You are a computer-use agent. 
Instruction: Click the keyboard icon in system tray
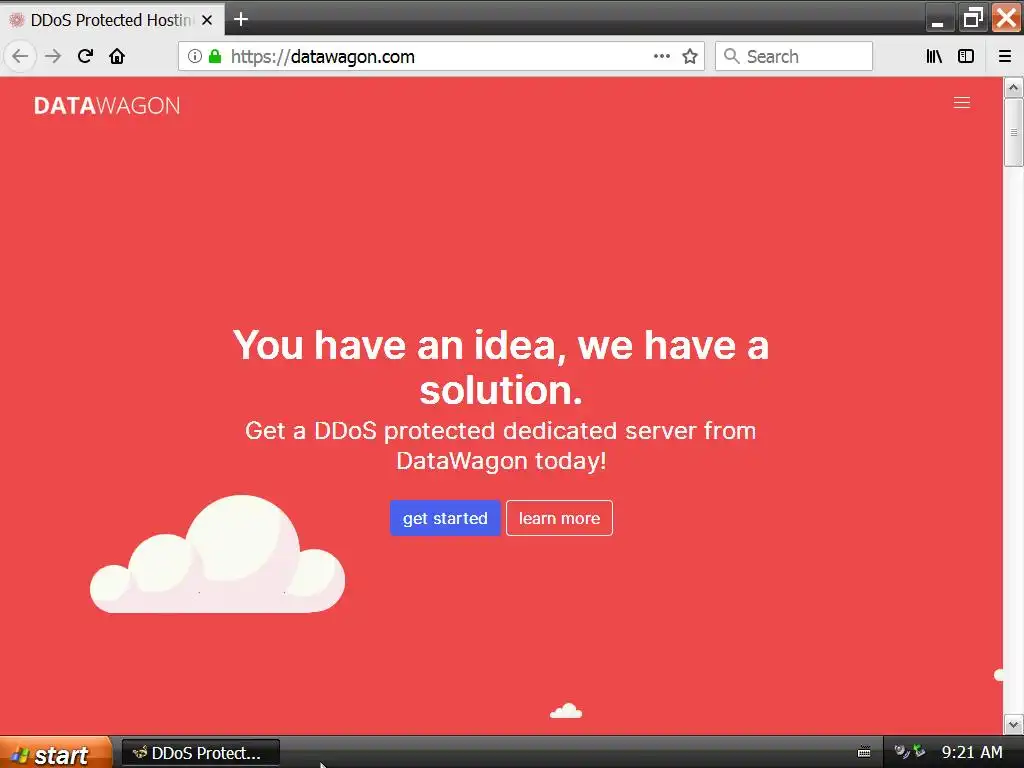pyautogui.click(x=863, y=752)
